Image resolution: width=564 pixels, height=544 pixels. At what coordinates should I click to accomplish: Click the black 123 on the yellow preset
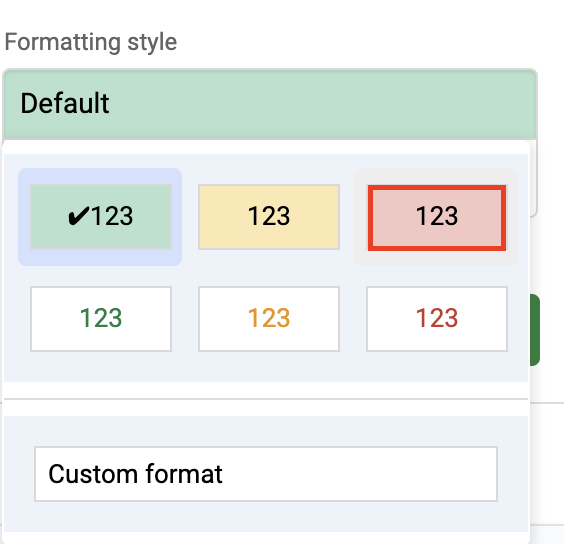269,216
